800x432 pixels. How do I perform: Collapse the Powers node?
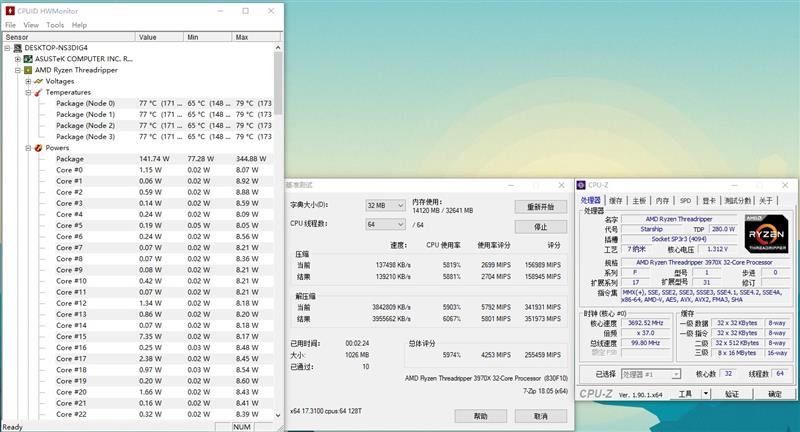[x=29, y=148]
